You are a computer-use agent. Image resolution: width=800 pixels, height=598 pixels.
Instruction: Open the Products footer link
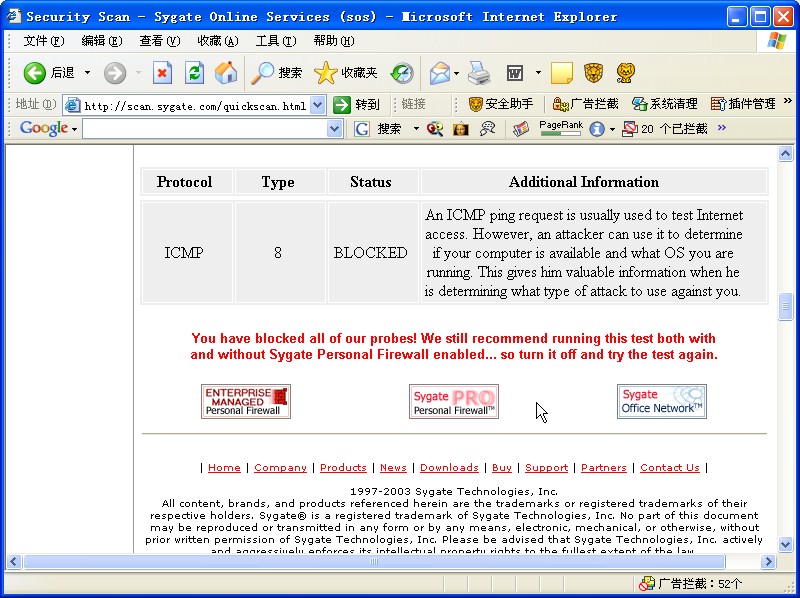(x=343, y=468)
